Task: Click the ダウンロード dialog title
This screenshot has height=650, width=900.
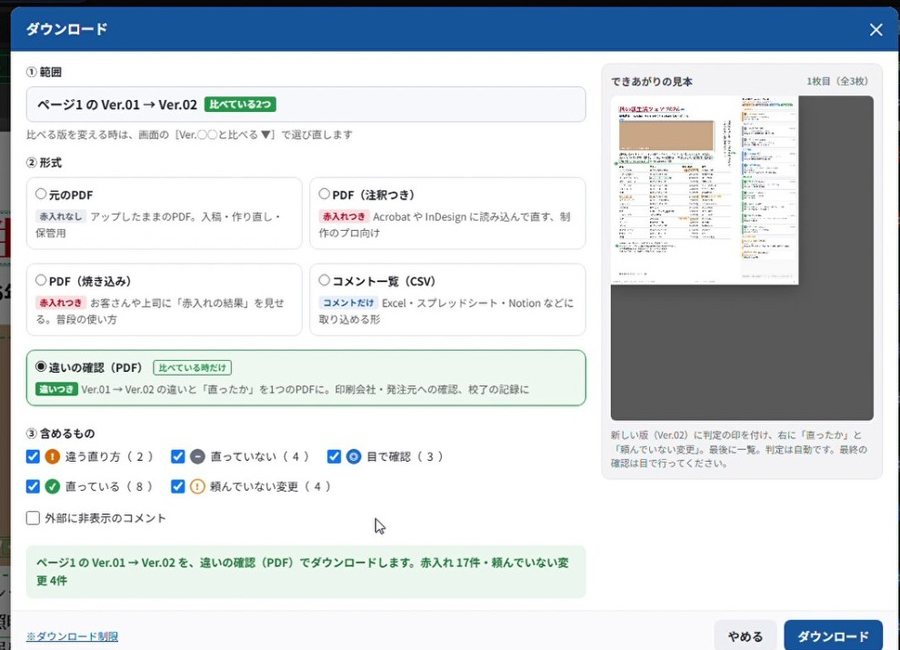Action: tap(67, 29)
